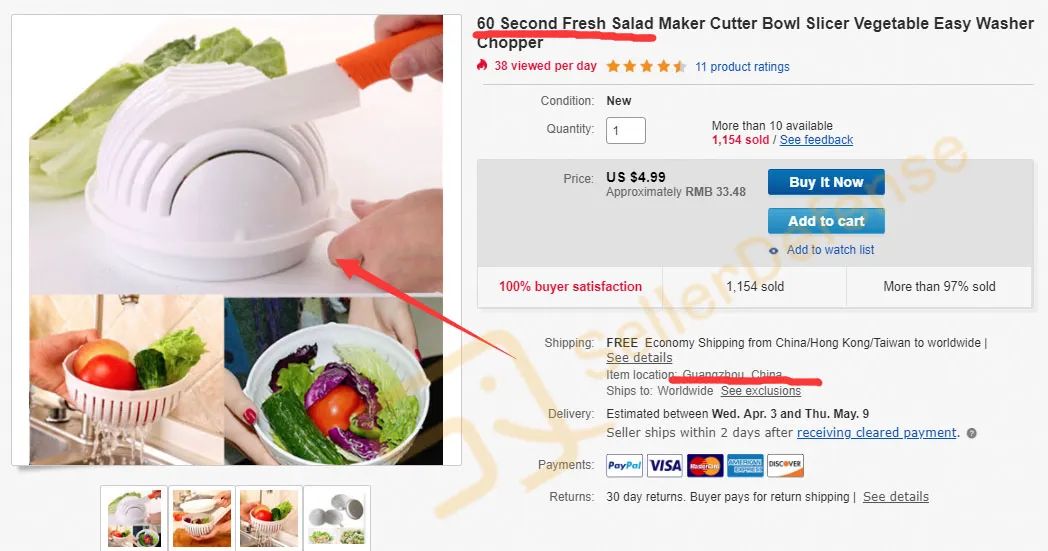The image size is (1048, 551).
Task: Open the See exclusions link
Action: click(x=761, y=391)
